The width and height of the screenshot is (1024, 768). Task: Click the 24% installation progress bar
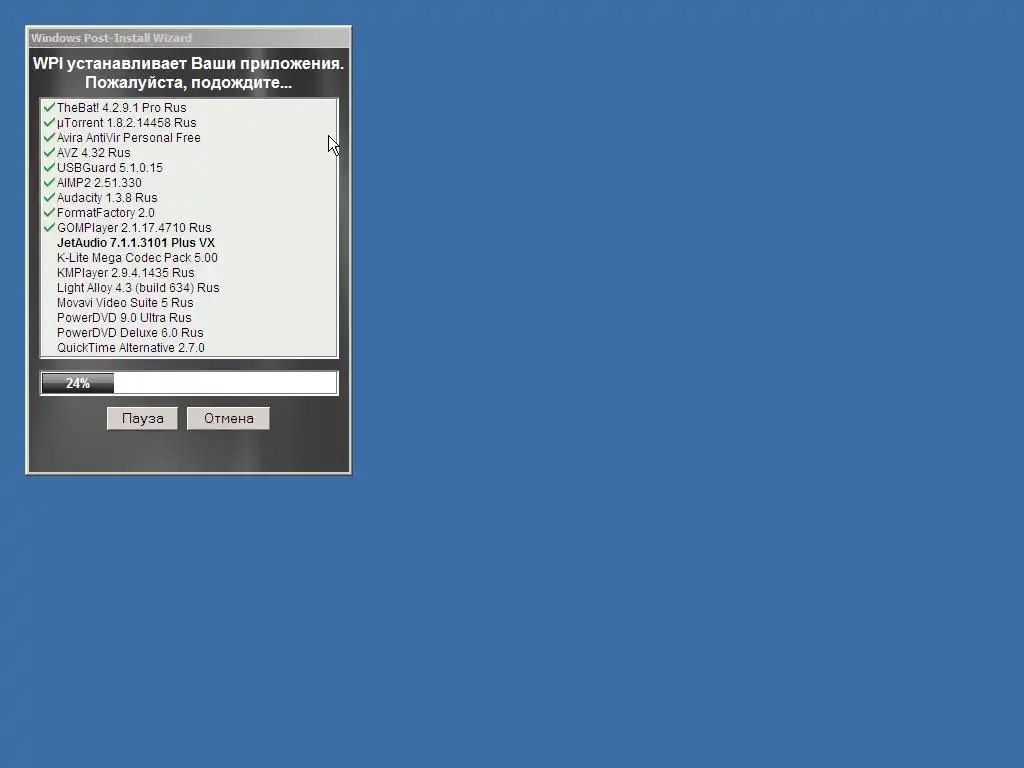(189, 383)
